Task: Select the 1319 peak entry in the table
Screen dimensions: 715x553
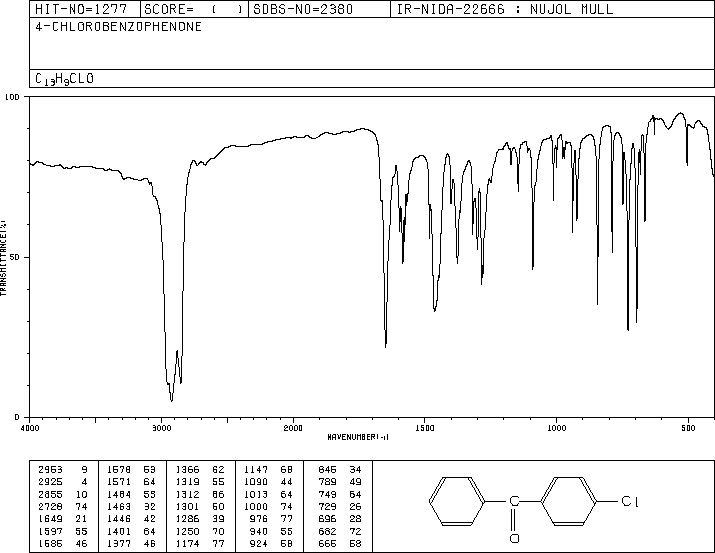Action: click(x=200, y=482)
